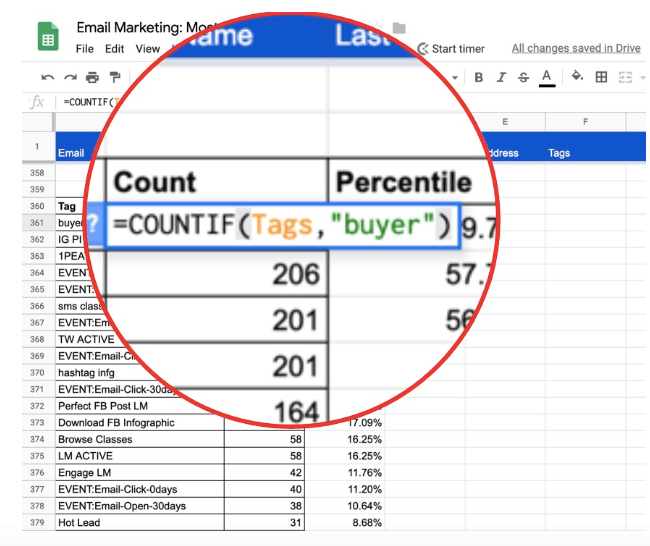Toggle bold formatting
The height and width of the screenshot is (546, 650).
point(479,78)
